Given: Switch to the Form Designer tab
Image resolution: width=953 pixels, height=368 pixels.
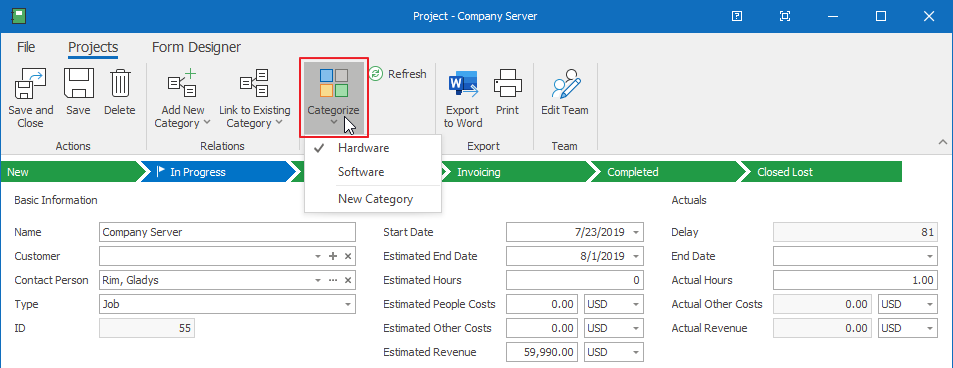Looking at the screenshot, I should (196, 47).
